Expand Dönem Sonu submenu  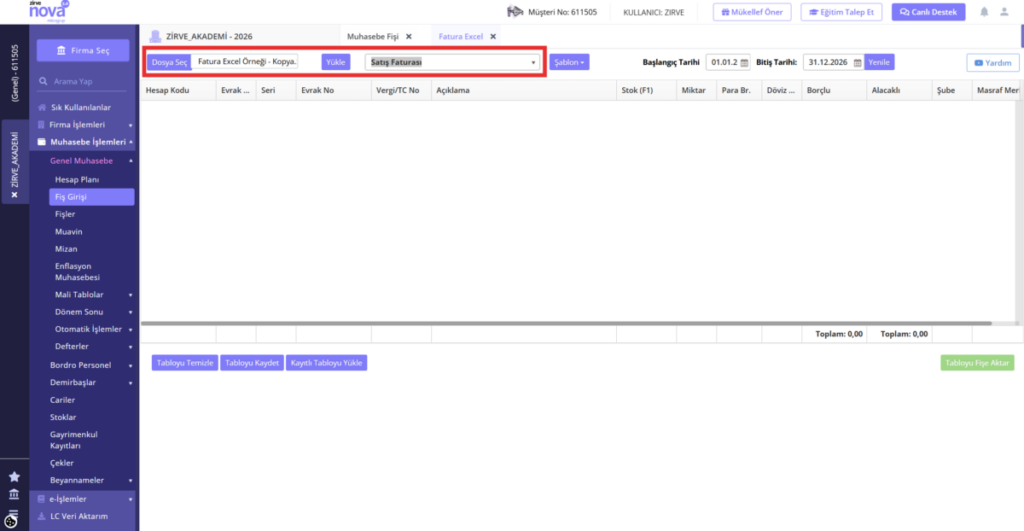[x=131, y=313]
